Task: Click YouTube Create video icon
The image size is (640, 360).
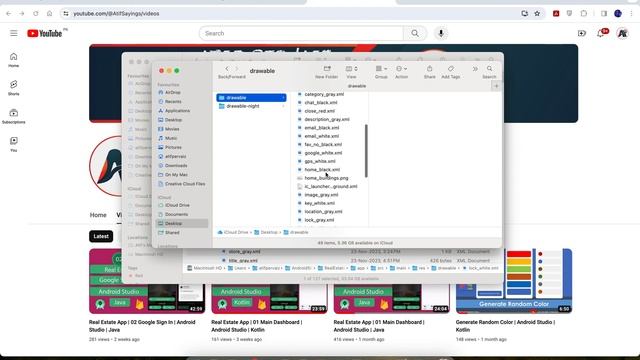Action: click(x=582, y=33)
